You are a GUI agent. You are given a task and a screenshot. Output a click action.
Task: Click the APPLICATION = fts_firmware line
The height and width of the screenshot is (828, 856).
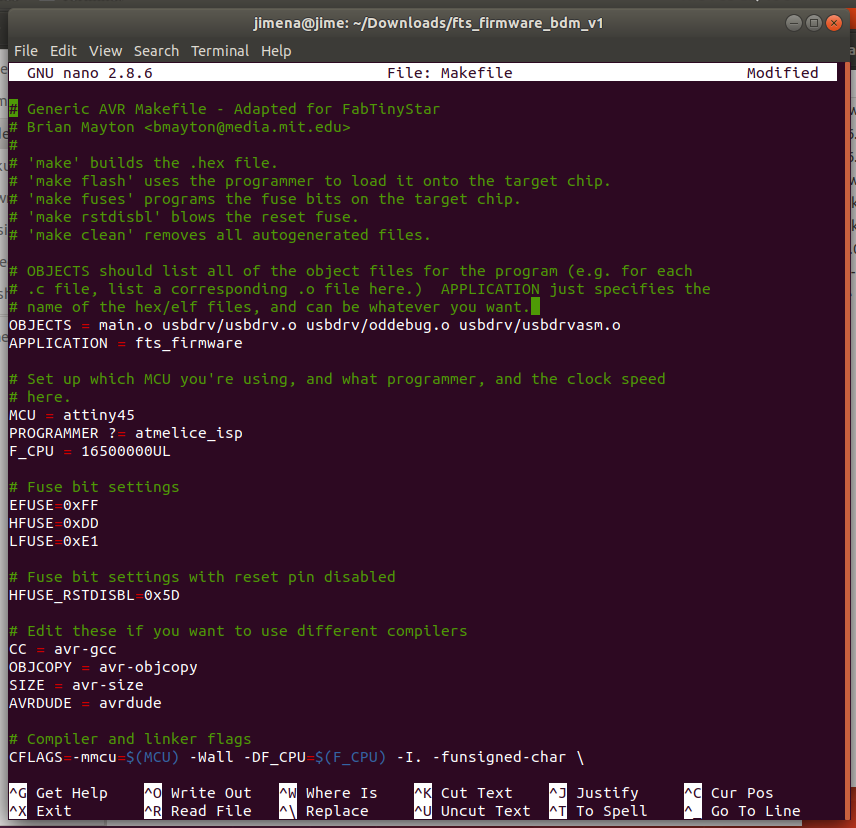click(x=126, y=343)
